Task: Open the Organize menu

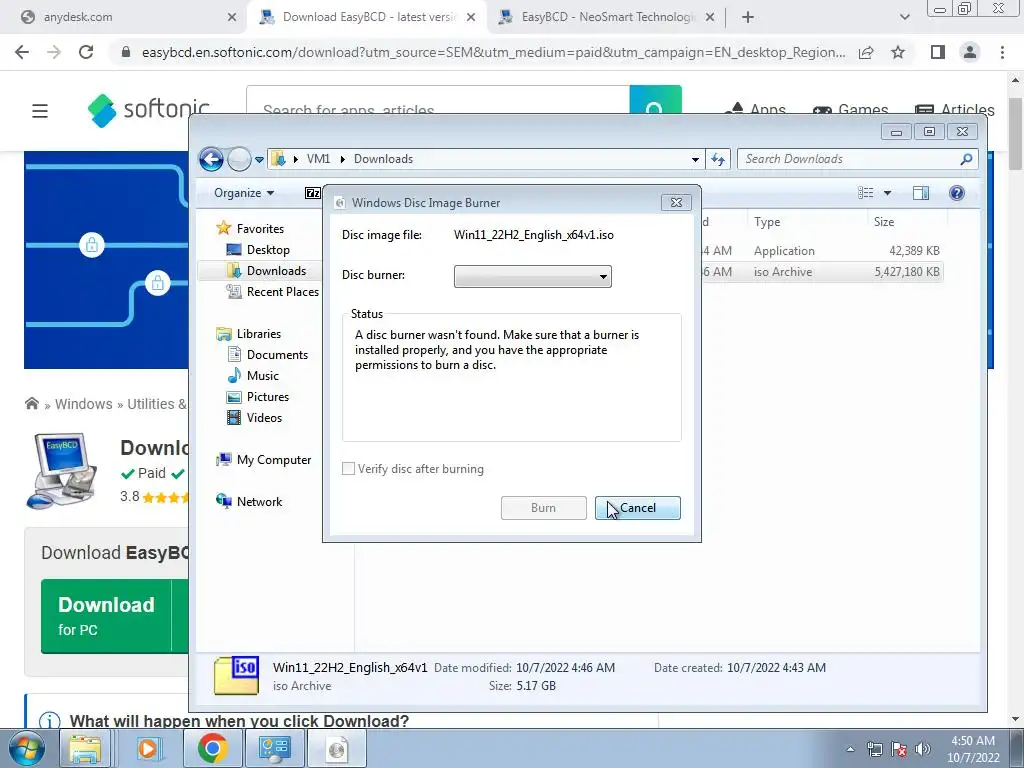Action: click(244, 193)
